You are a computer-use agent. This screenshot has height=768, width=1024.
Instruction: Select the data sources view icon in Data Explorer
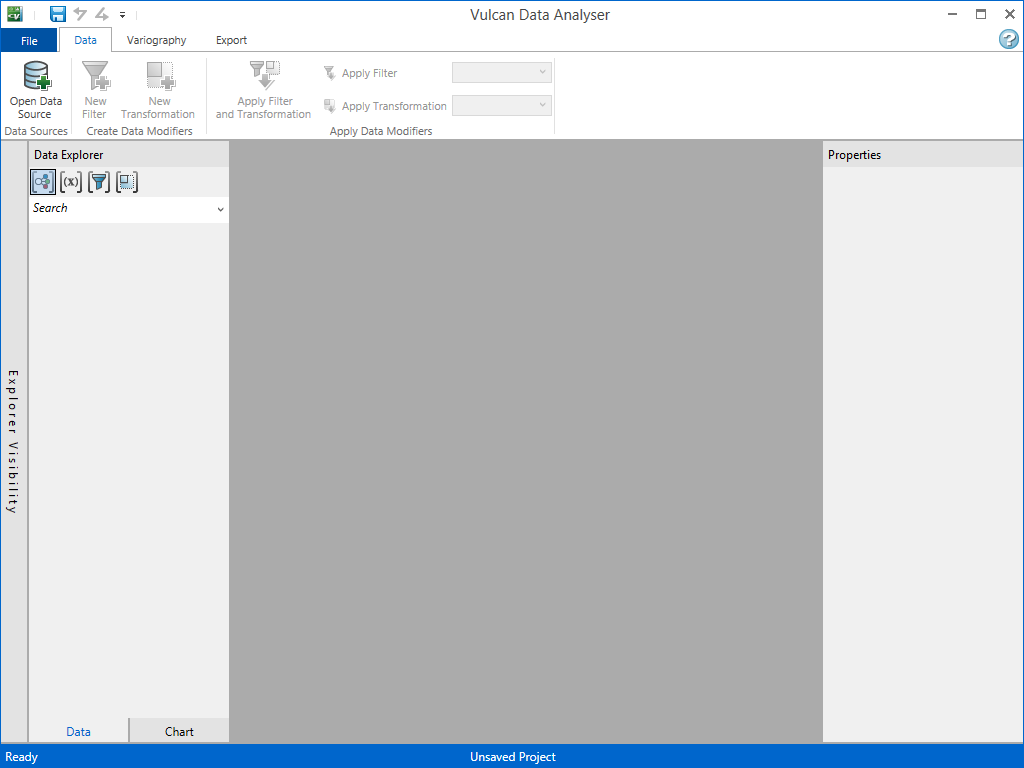click(43, 182)
